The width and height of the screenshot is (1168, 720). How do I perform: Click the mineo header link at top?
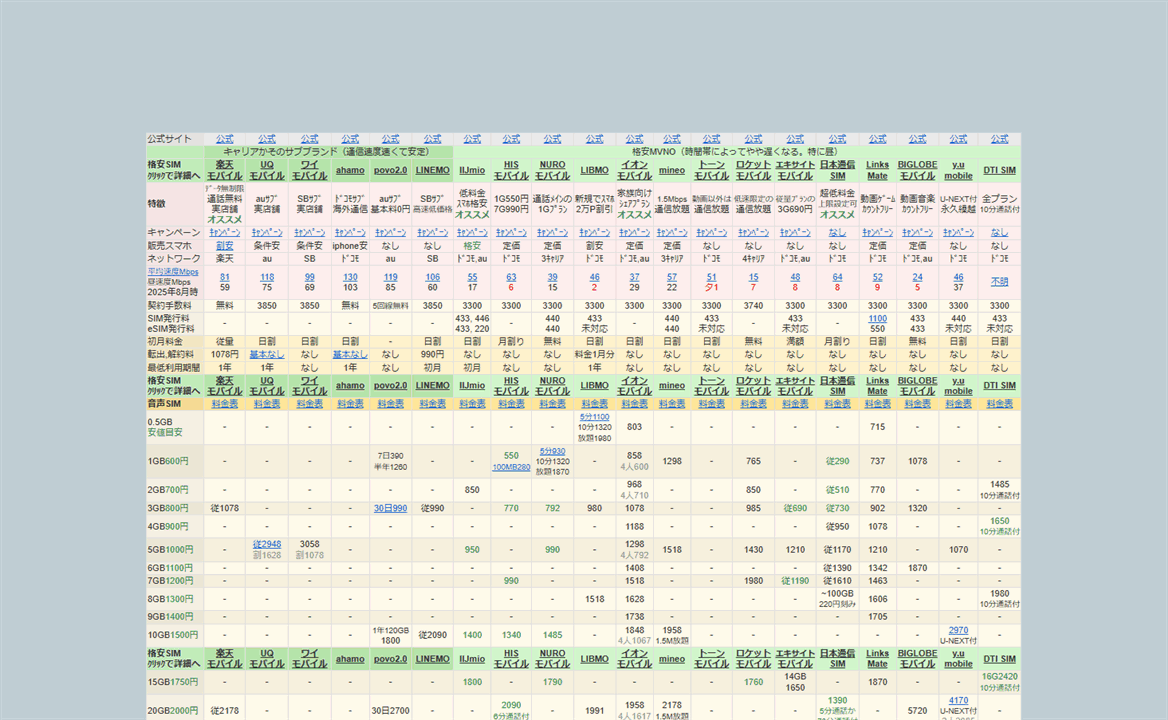672,170
